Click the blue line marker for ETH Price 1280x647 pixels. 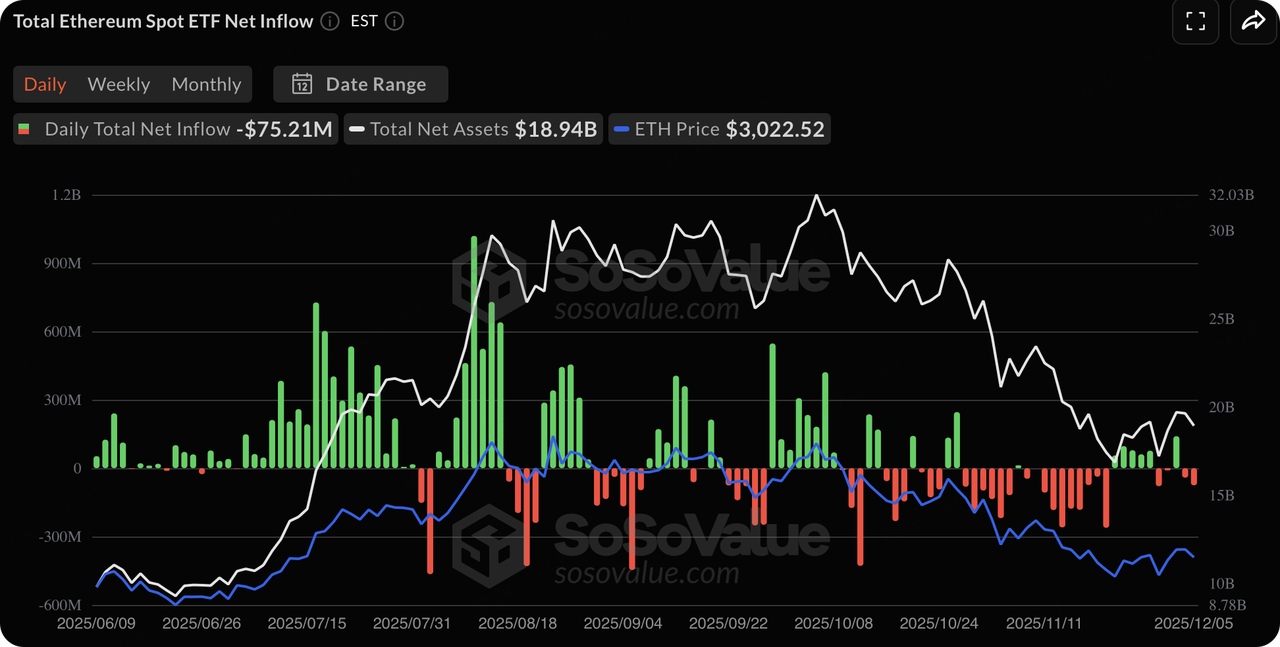(x=621, y=129)
